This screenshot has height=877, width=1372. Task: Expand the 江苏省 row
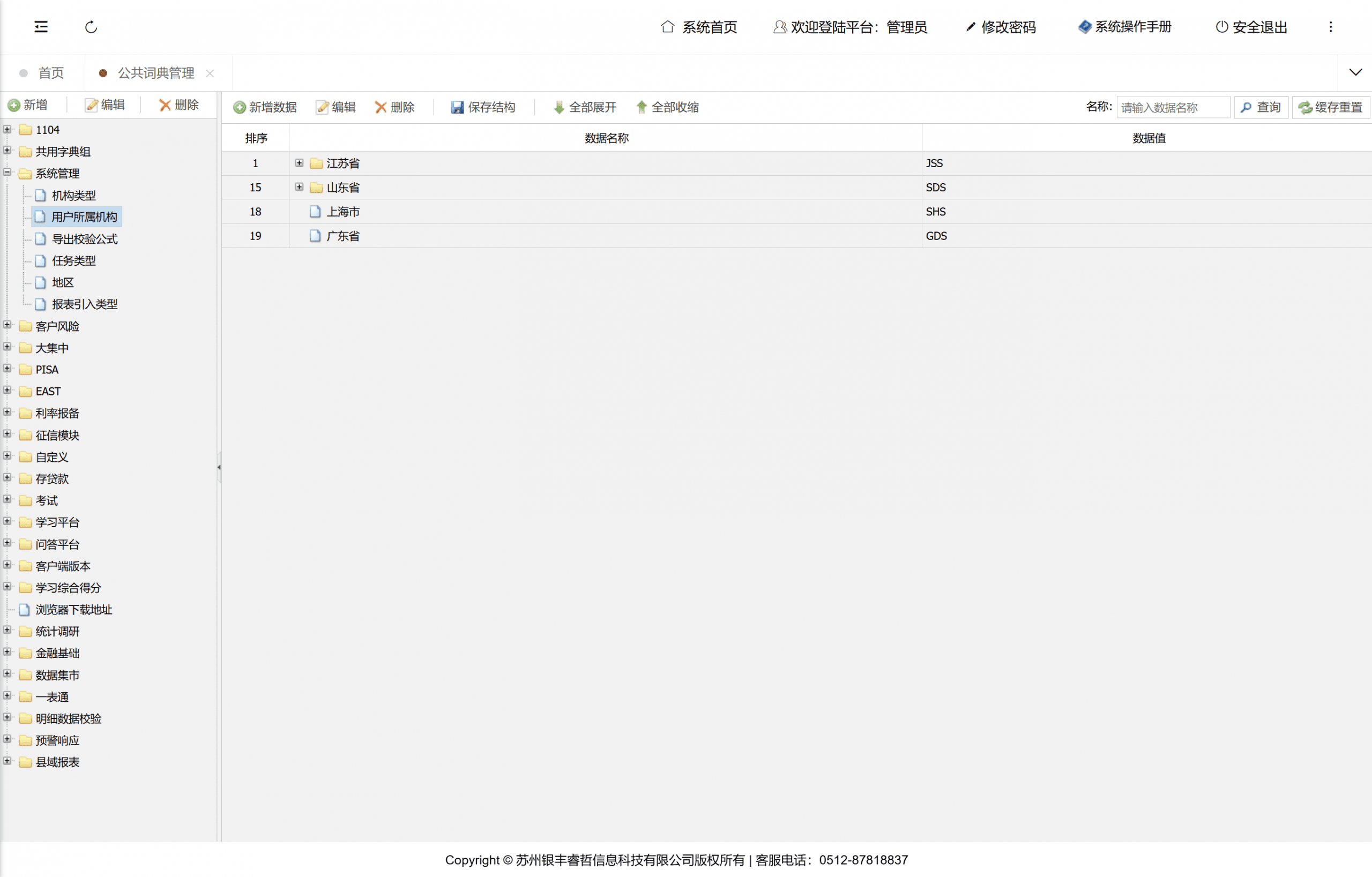point(299,163)
